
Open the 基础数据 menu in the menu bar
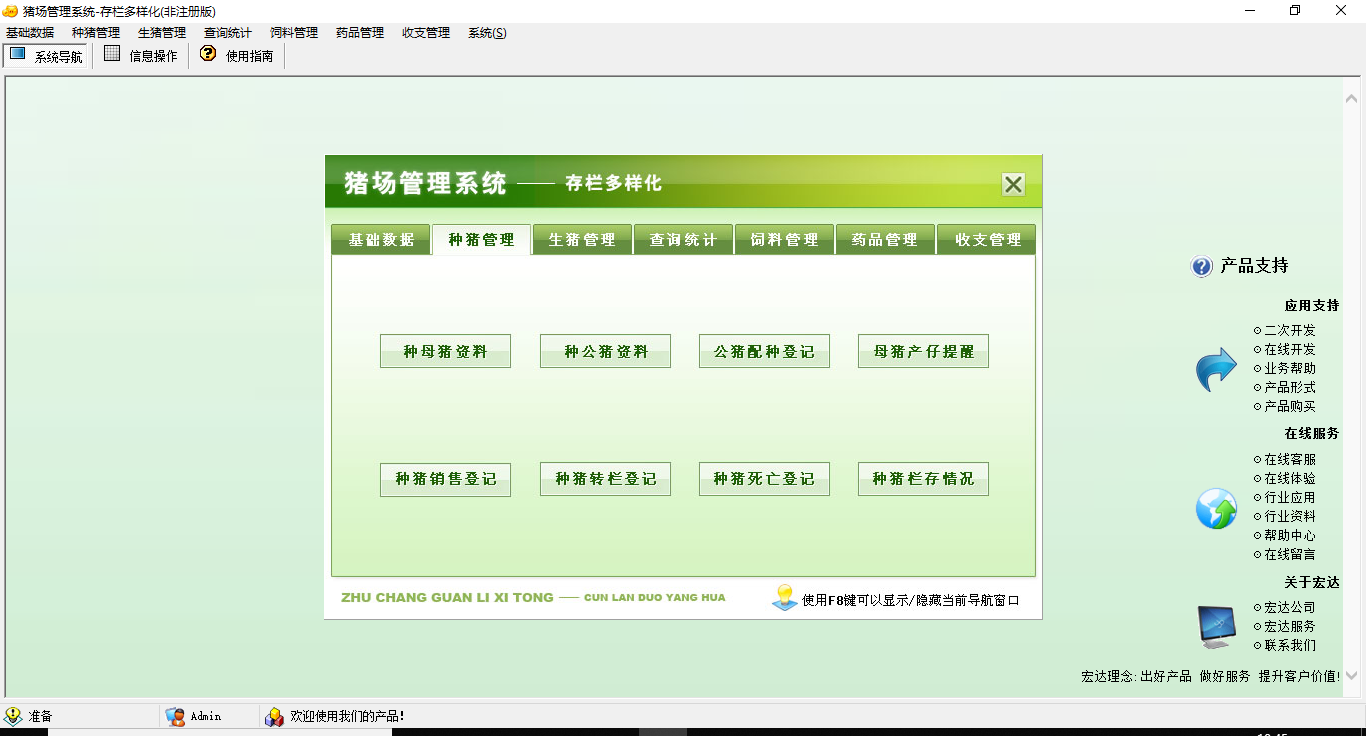(x=30, y=33)
